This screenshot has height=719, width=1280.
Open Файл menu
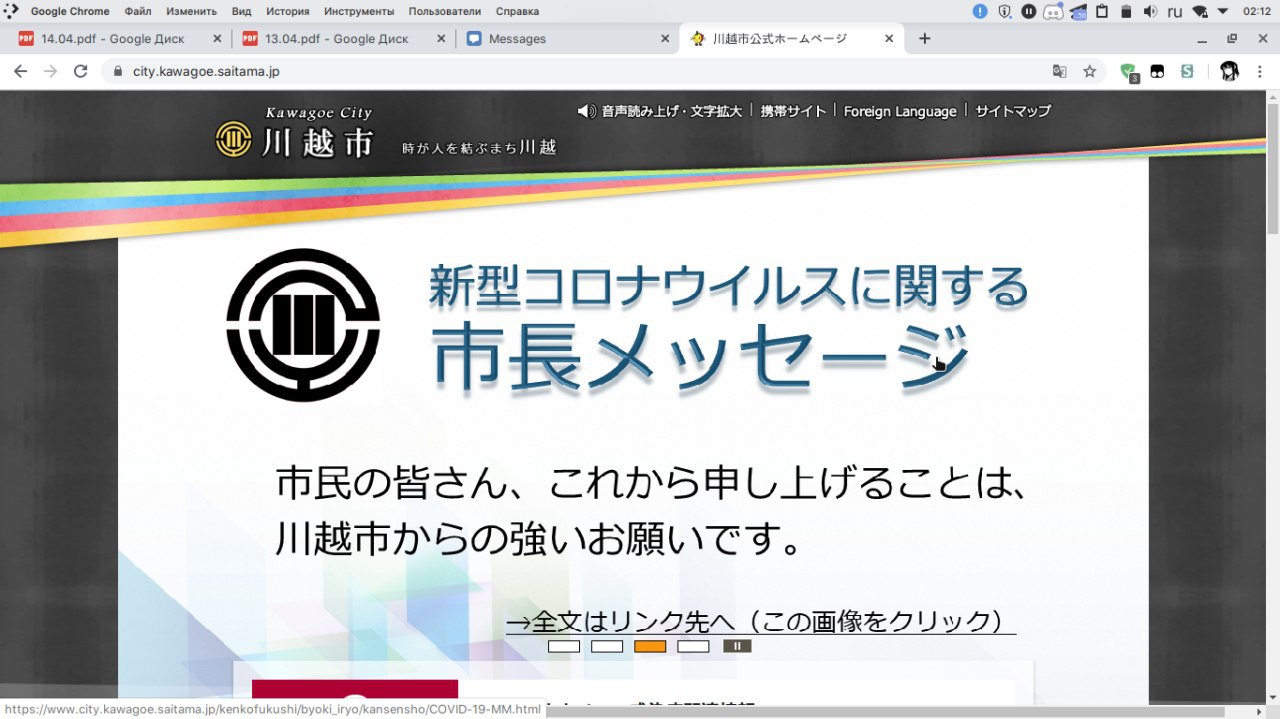pos(138,12)
